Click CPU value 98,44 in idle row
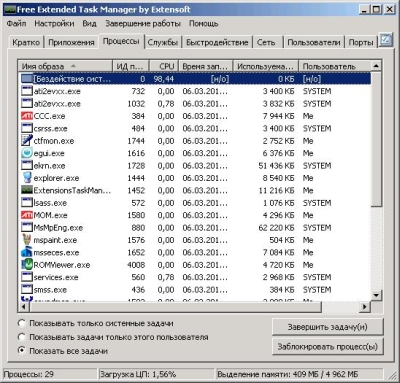This screenshot has height=383, width=400. tap(164, 79)
